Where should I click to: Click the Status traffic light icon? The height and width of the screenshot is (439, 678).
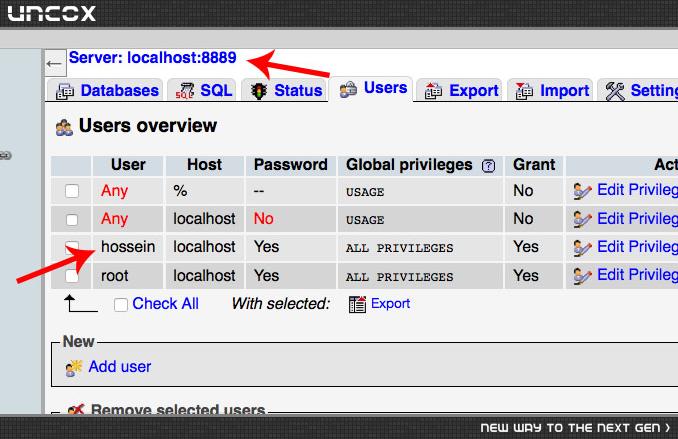(259, 91)
